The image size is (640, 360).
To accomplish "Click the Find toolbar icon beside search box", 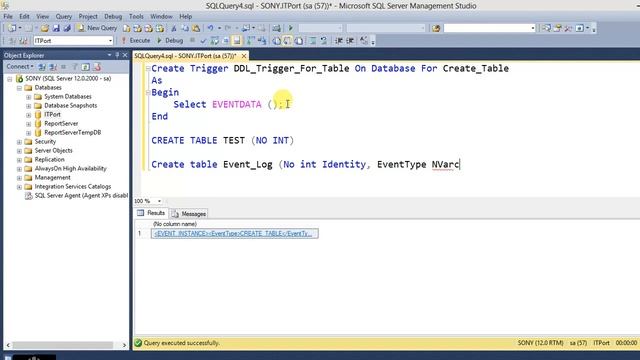I will point(436,28).
